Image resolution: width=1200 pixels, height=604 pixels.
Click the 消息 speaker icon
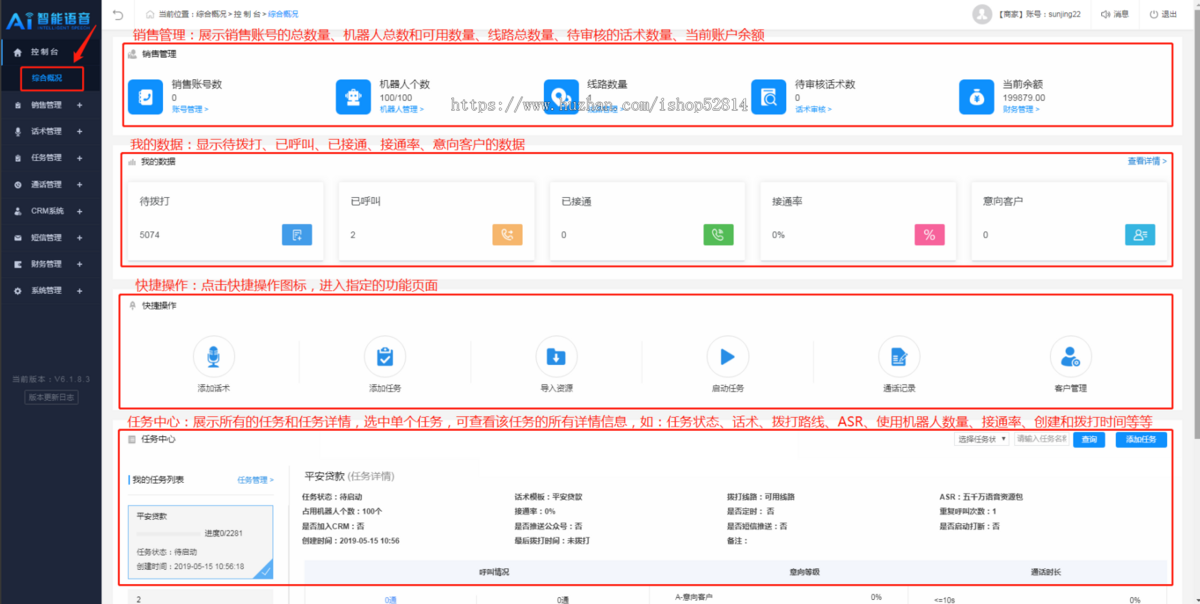(1105, 14)
